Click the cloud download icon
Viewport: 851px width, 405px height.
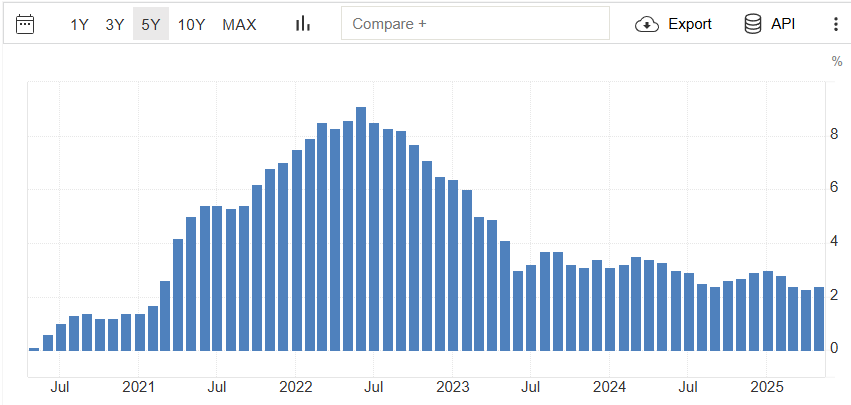coord(647,24)
